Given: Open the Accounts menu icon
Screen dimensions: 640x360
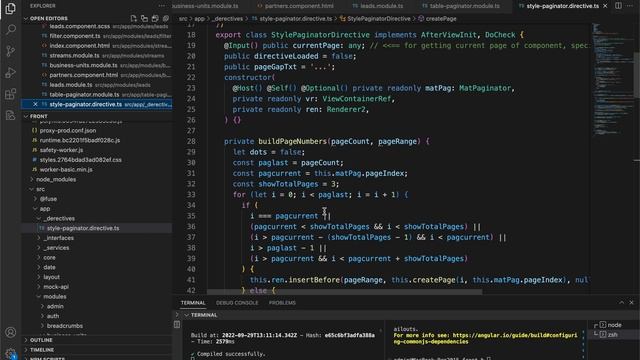Looking at the screenshot, I should [x=11, y=333].
